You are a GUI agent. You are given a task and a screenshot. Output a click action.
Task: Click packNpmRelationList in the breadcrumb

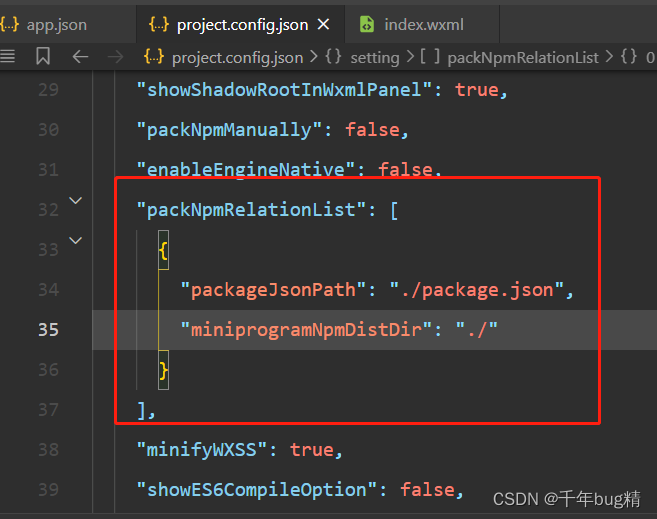pyautogui.click(x=523, y=57)
